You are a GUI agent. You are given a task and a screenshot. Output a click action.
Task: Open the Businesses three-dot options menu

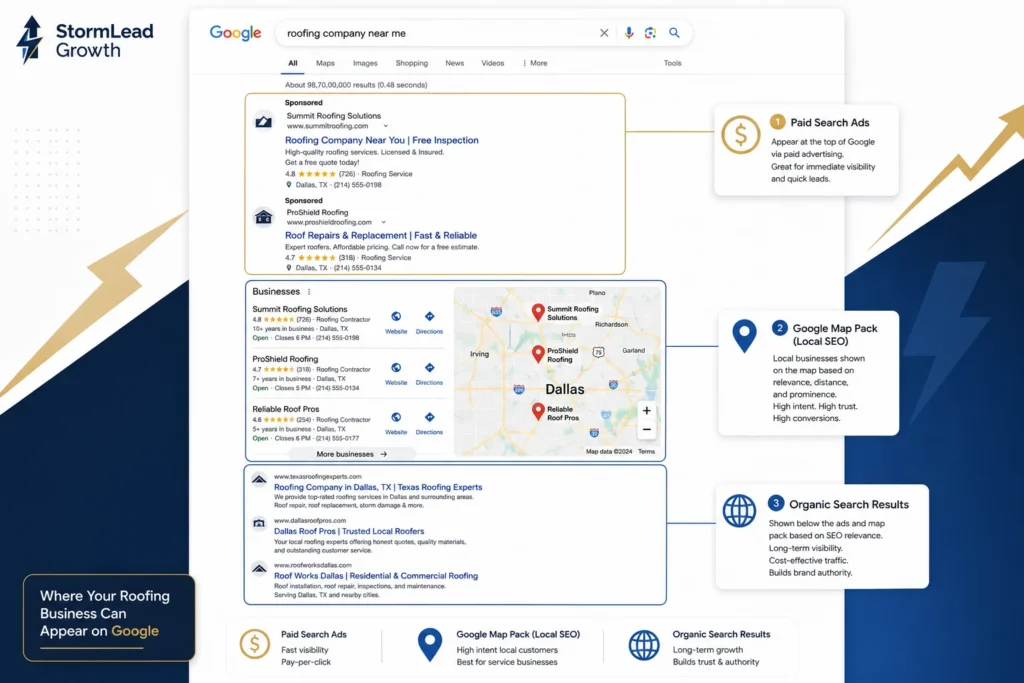(309, 292)
